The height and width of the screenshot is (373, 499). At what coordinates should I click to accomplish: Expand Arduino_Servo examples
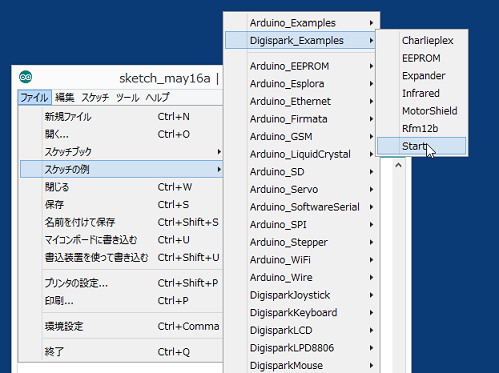coord(302,189)
